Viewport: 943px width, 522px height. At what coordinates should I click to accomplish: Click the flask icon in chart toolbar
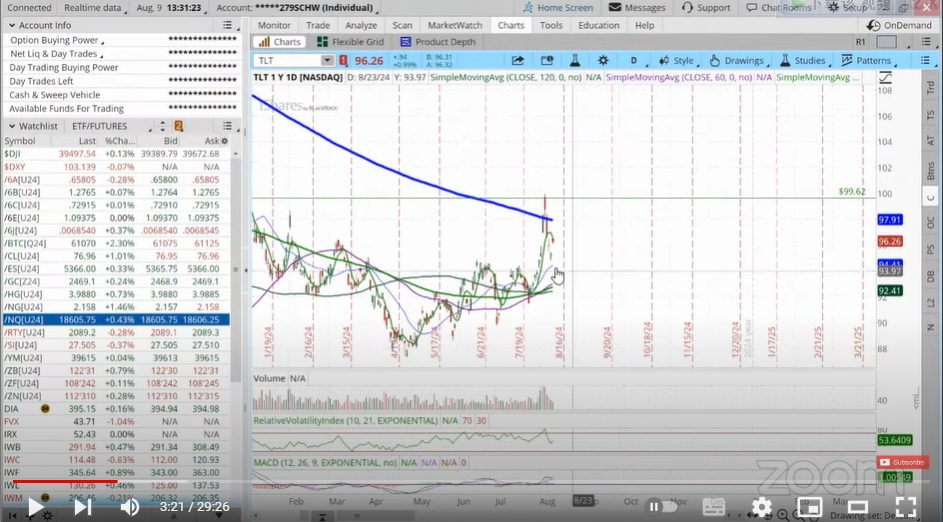575,61
